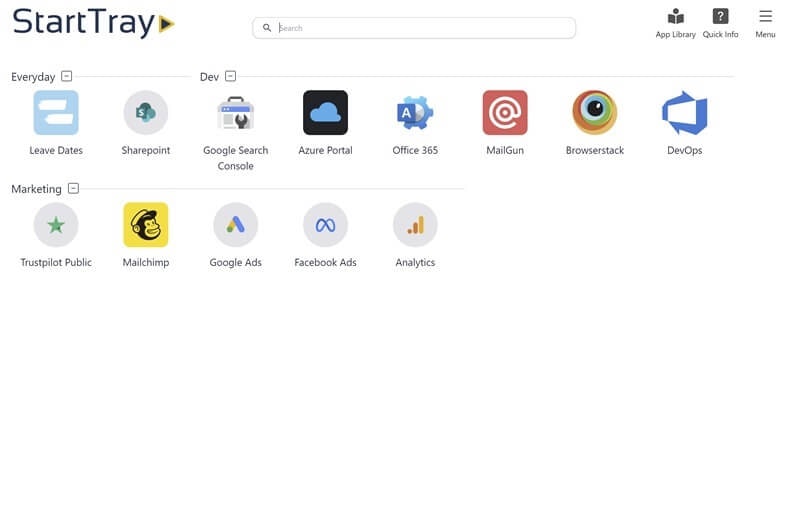800x506 pixels.
Task: Open the Analytics bar chart icon
Action: (x=415, y=225)
